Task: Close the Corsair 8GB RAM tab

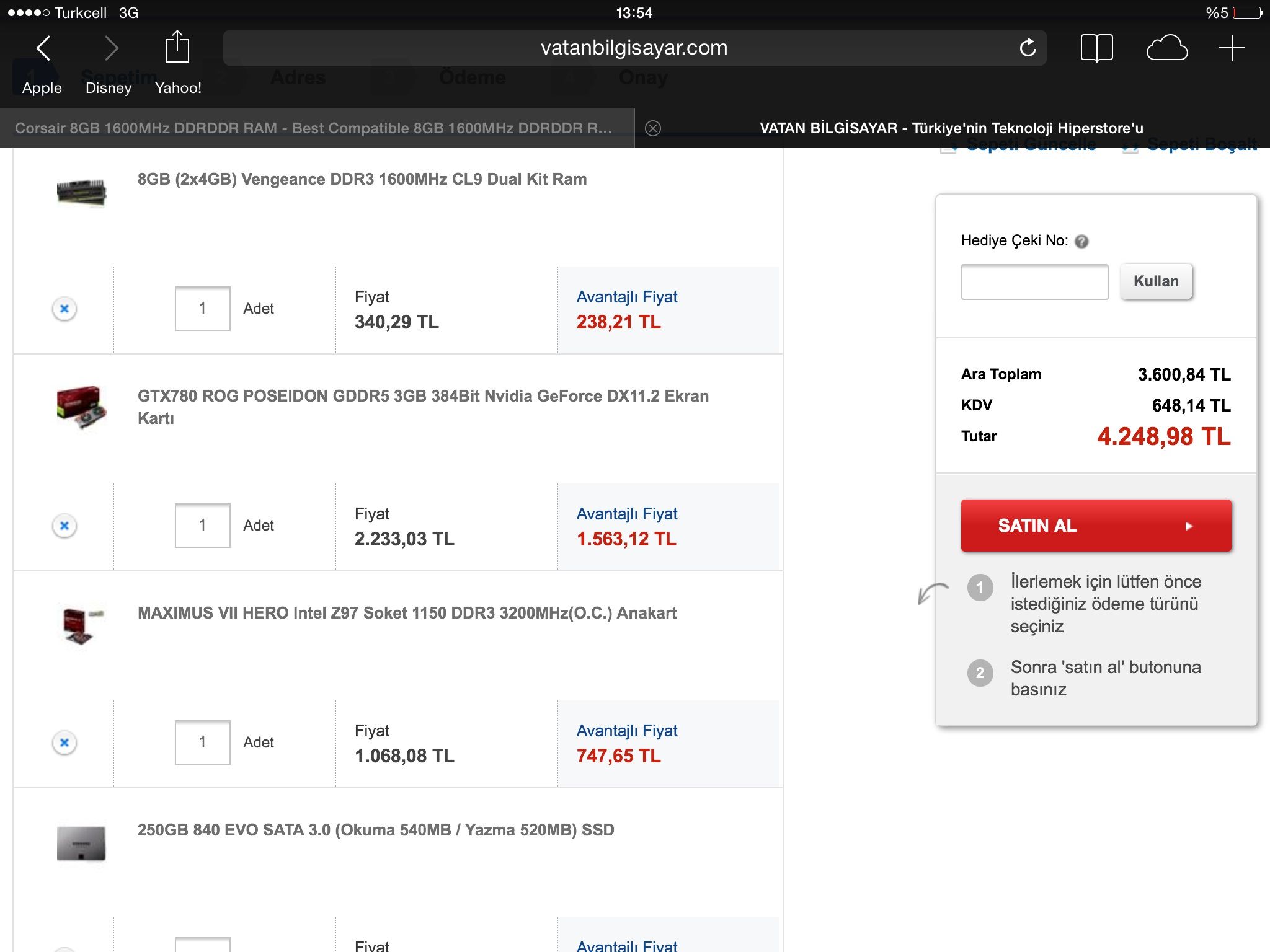Action: [x=653, y=128]
